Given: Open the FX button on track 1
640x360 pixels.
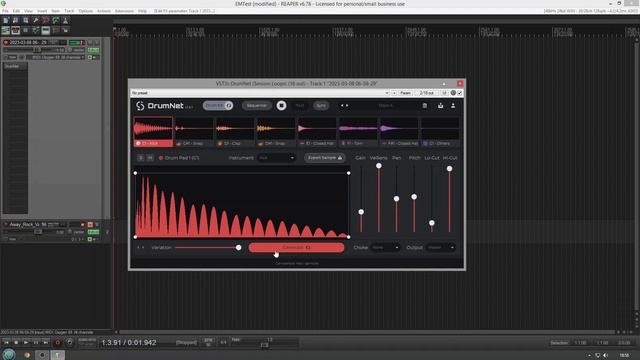Looking at the screenshot, I should [x=93, y=50].
